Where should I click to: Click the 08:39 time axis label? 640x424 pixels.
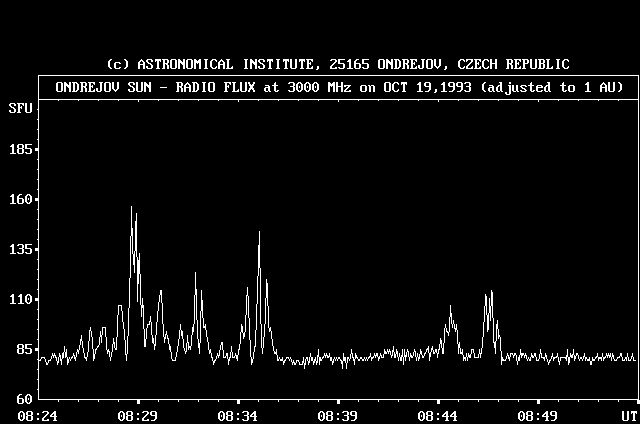(x=338, y=415)
